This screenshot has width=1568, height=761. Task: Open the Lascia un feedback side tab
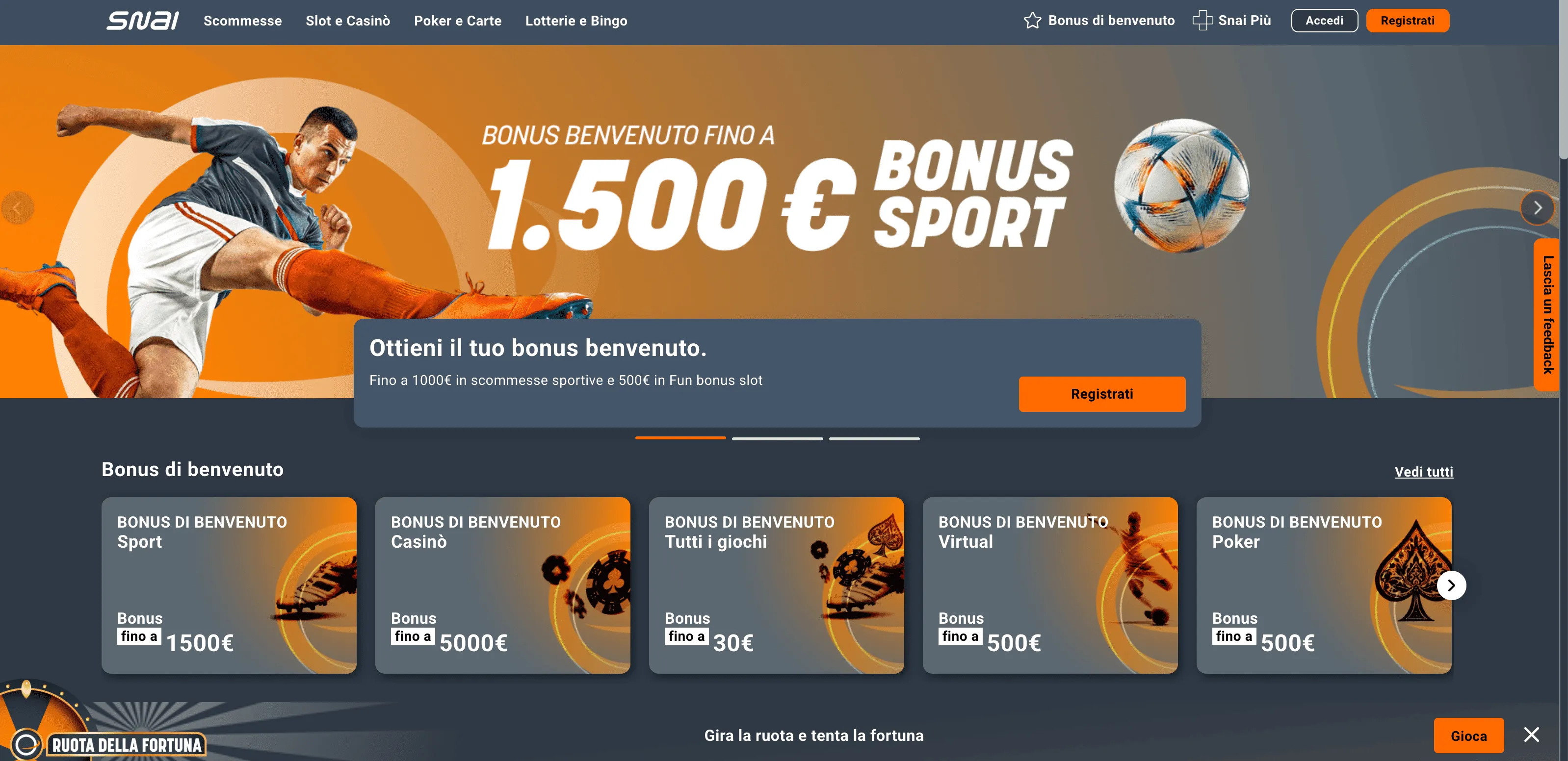pos(1547,314)
